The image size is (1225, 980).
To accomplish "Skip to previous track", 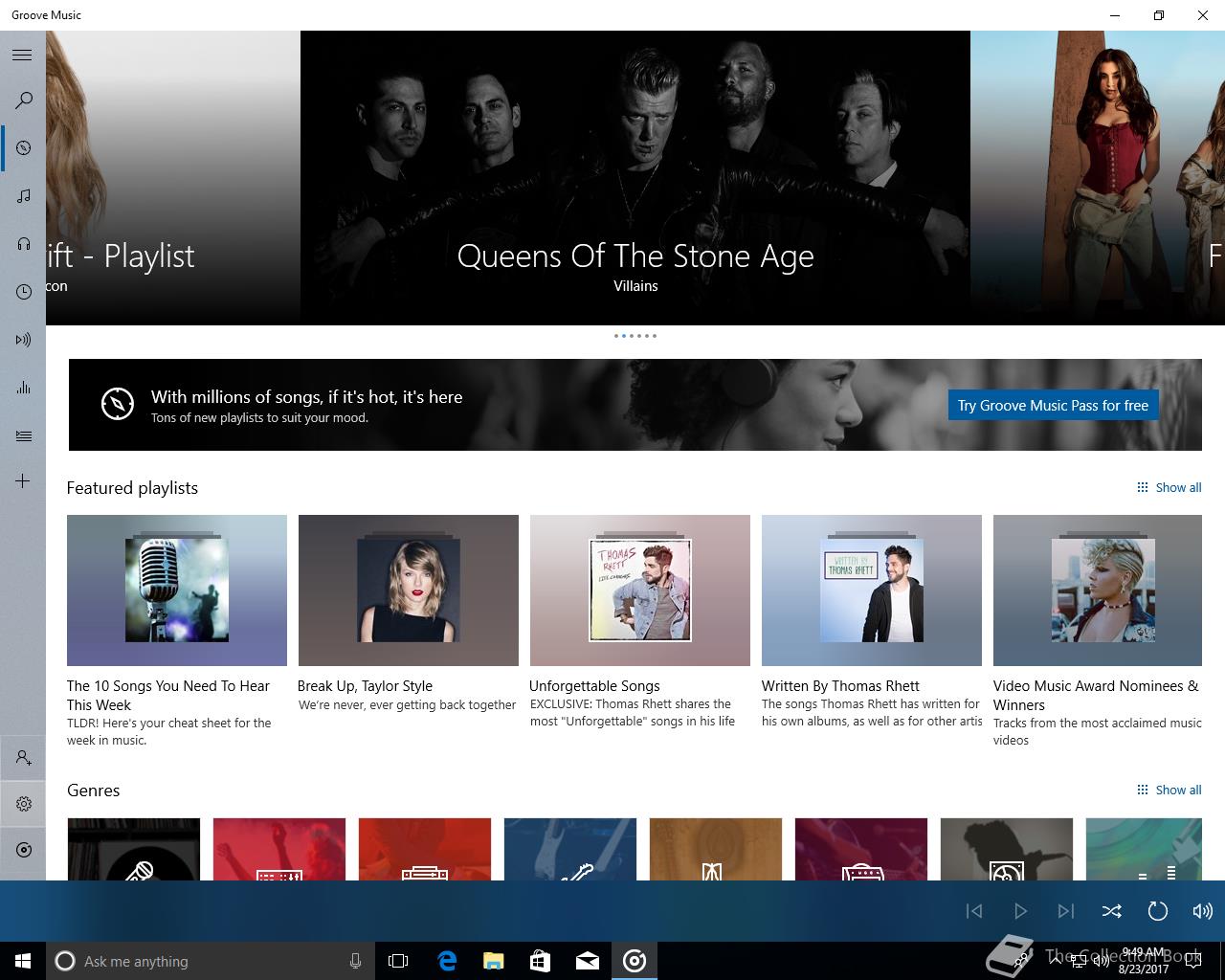I will click(974, 911).
